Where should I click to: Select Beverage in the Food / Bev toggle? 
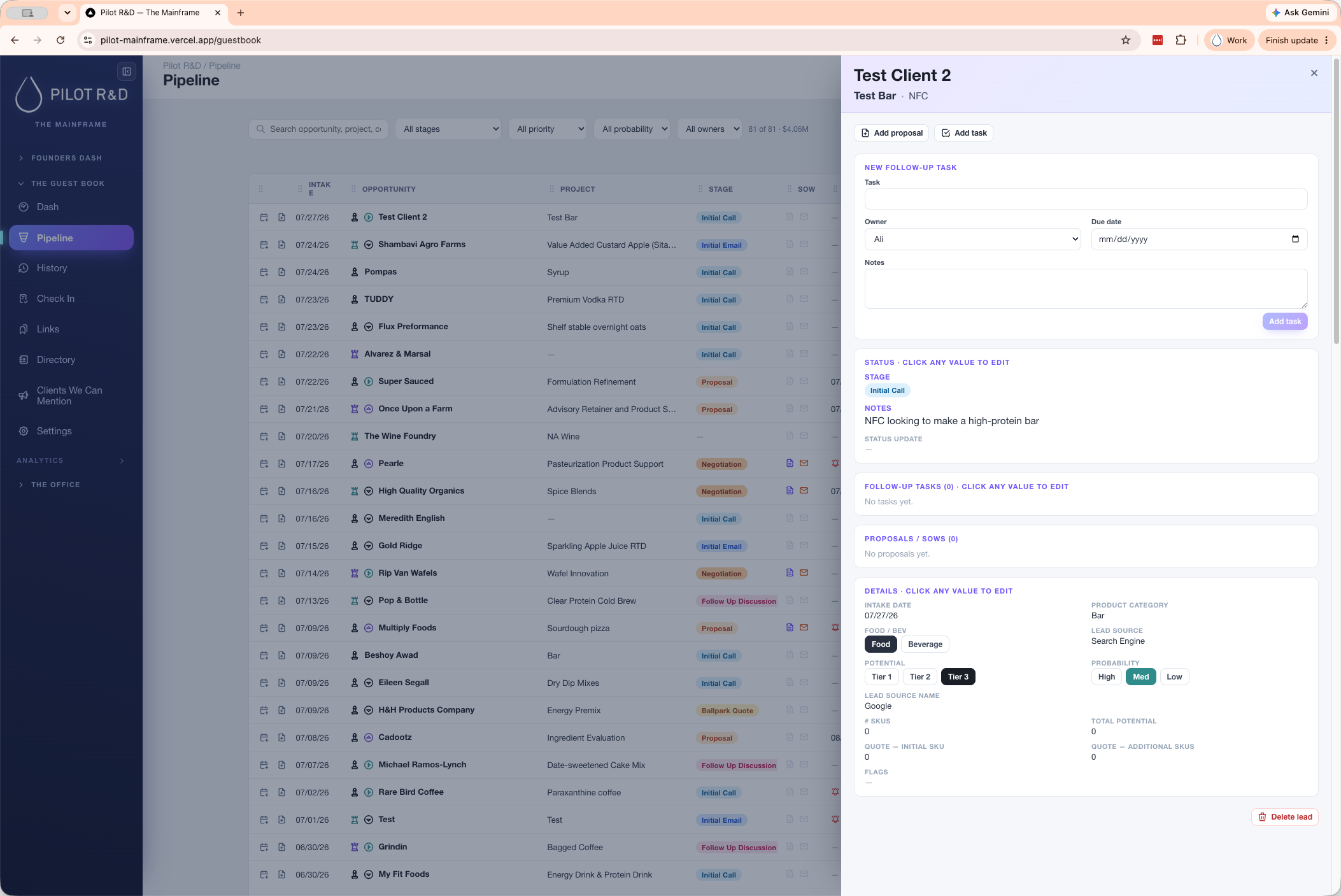tap(925, 644)
